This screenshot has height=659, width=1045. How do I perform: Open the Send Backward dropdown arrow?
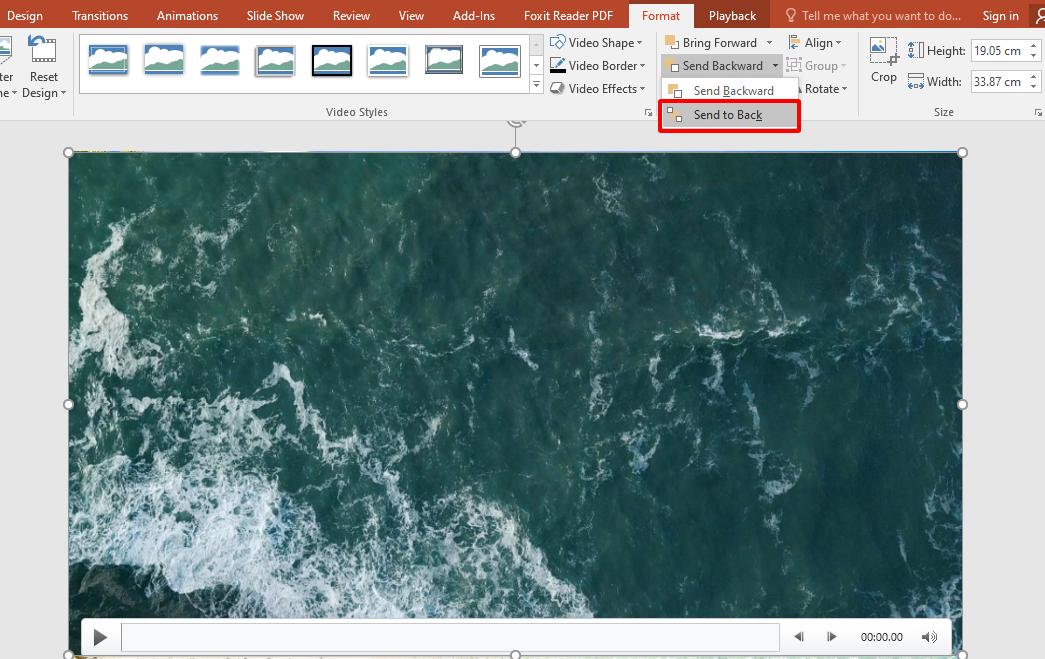(x=776, y=65)
